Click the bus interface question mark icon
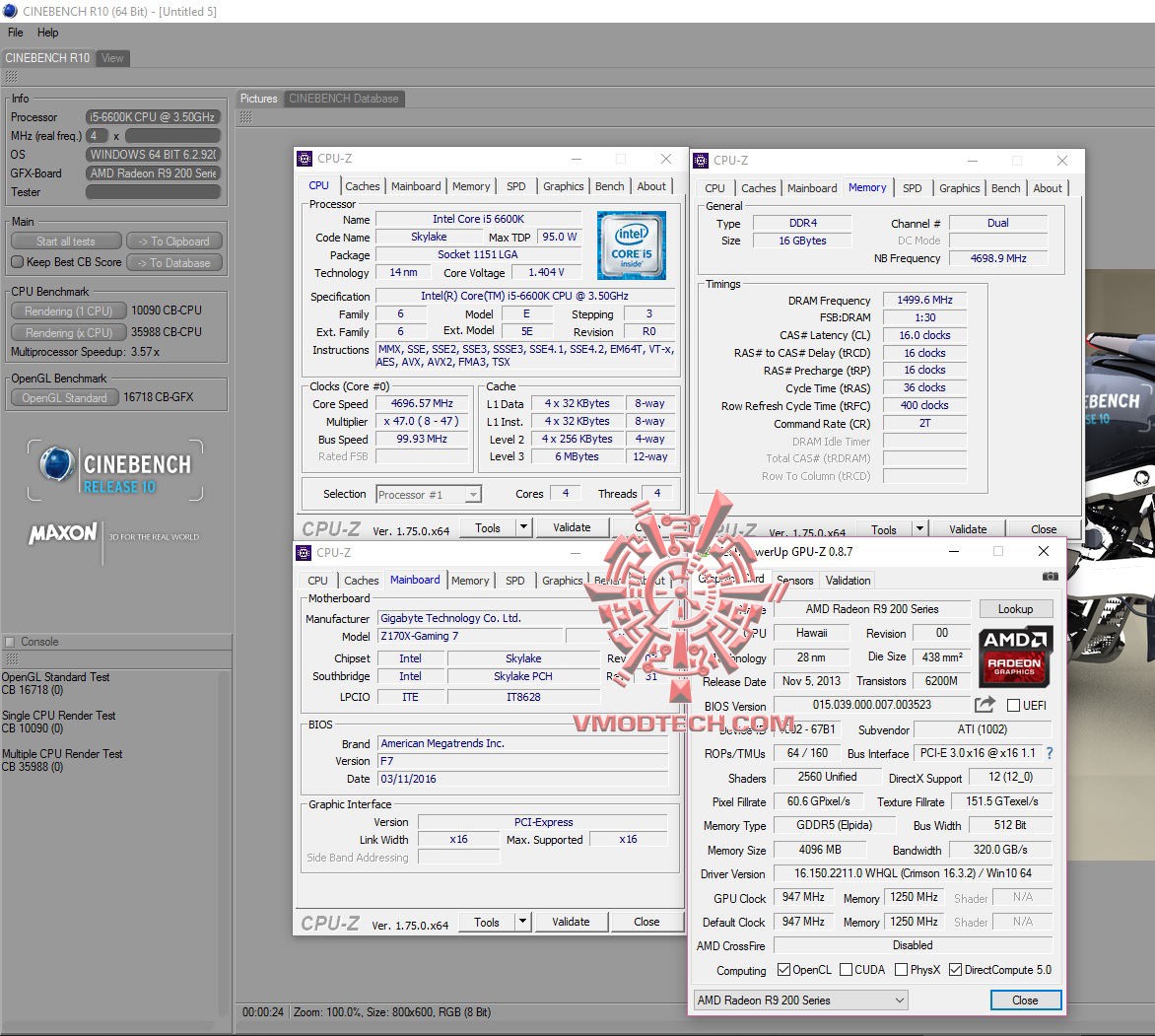The height and width of the screenshot is (1036, 1155). click(x=1050, y=753)
